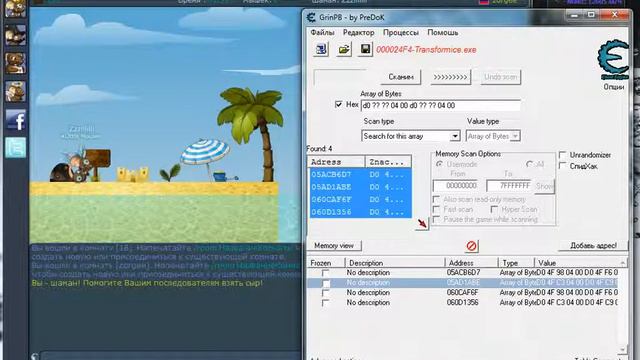
Task: Click the address list scrollbar down arrow
Action: click(623, 350)
